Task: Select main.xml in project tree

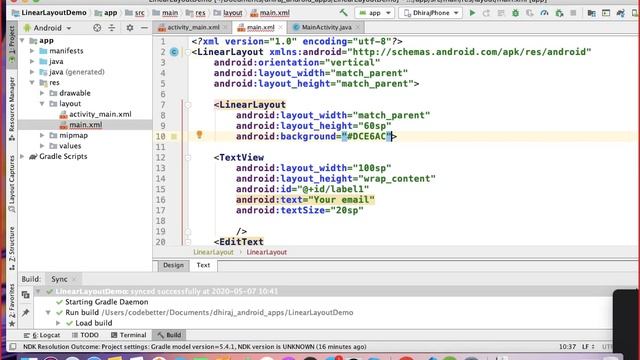Action: pyautogui.click(x=85, y=125)
